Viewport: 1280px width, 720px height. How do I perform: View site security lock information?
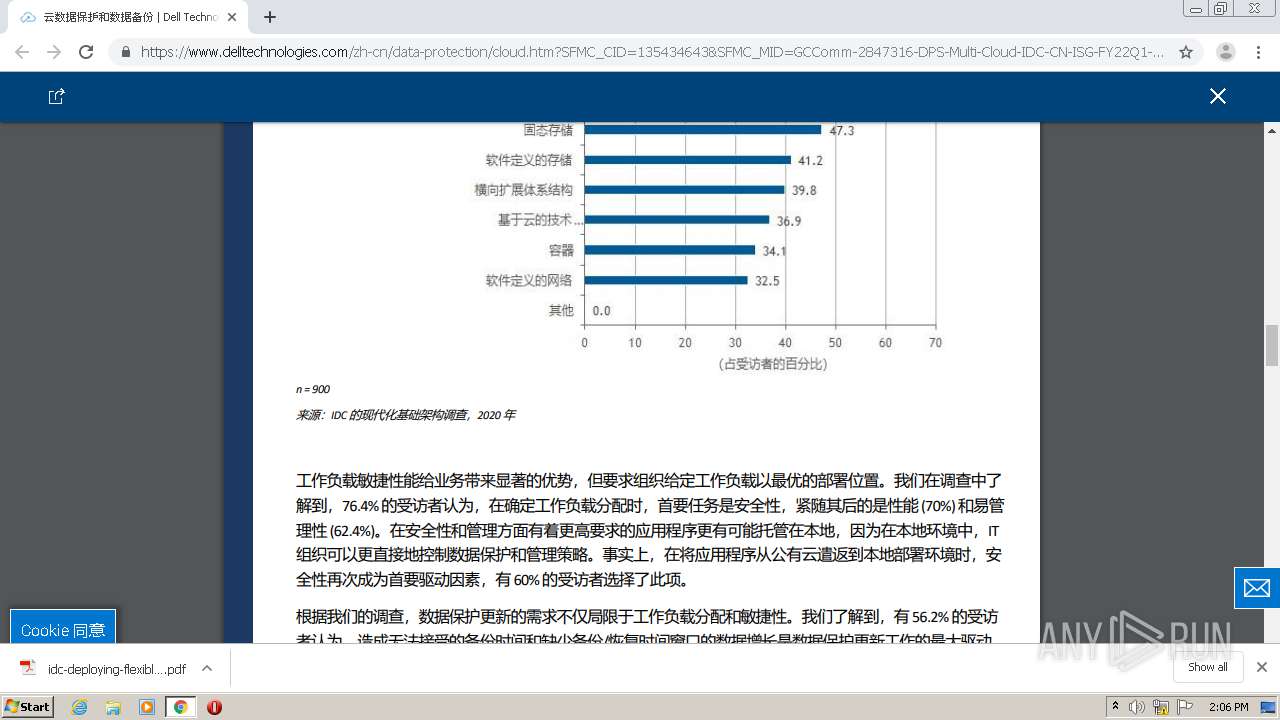click(125, 52)
